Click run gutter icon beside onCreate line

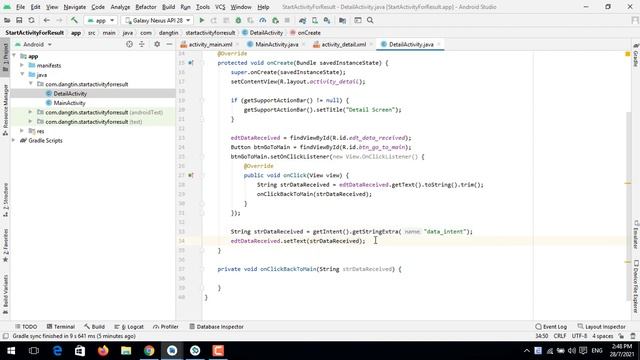click(x=191, y=63)
